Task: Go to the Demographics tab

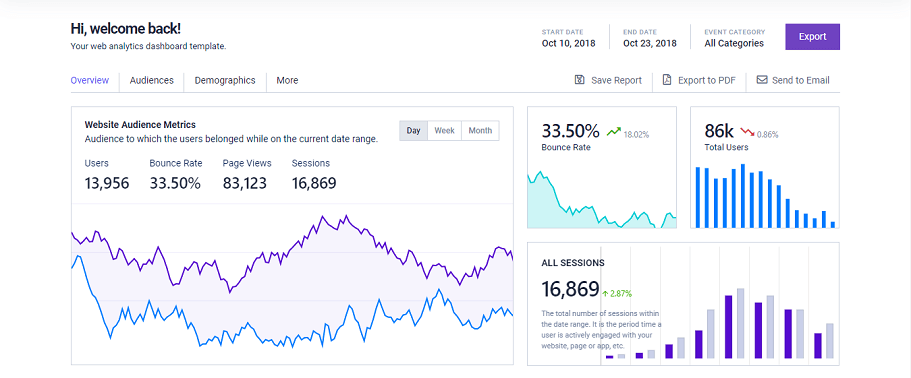Action: pyautogui.click(x=225, y=81)
